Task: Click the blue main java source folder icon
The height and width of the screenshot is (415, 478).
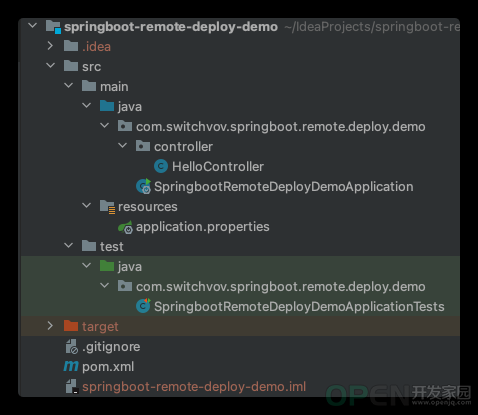Action: tap(107, 106)
